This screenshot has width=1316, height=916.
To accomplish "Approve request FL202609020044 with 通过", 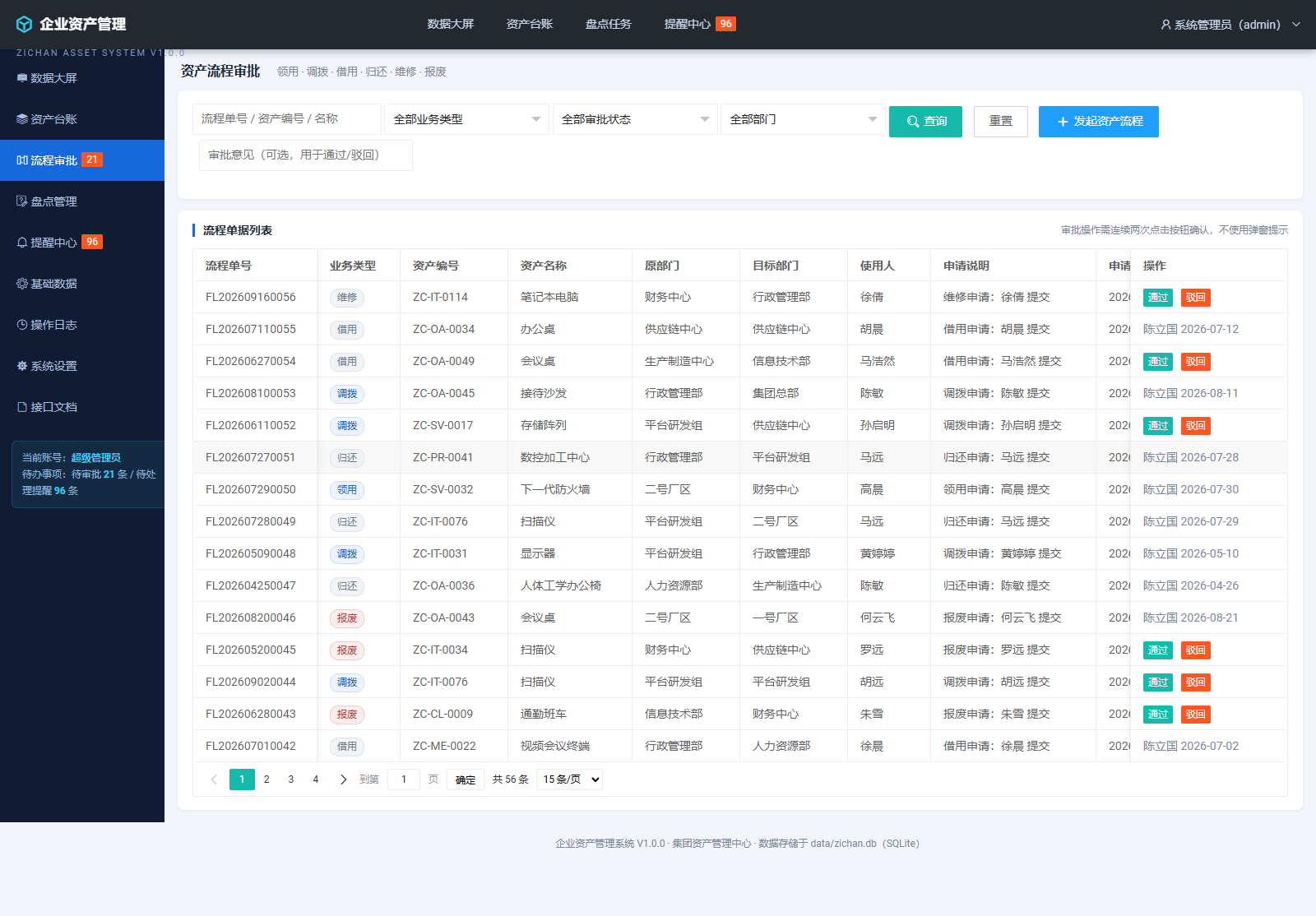I will coord(1158,682).
